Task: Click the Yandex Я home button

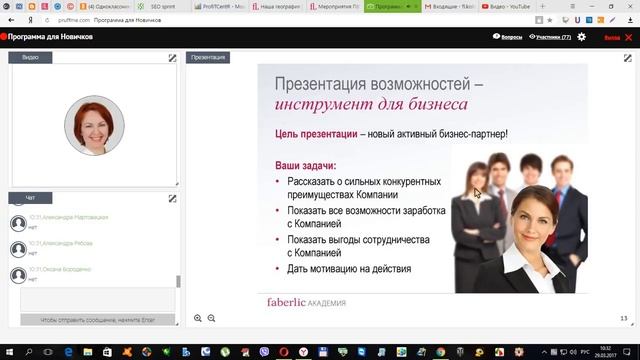Action: point(30,20)
